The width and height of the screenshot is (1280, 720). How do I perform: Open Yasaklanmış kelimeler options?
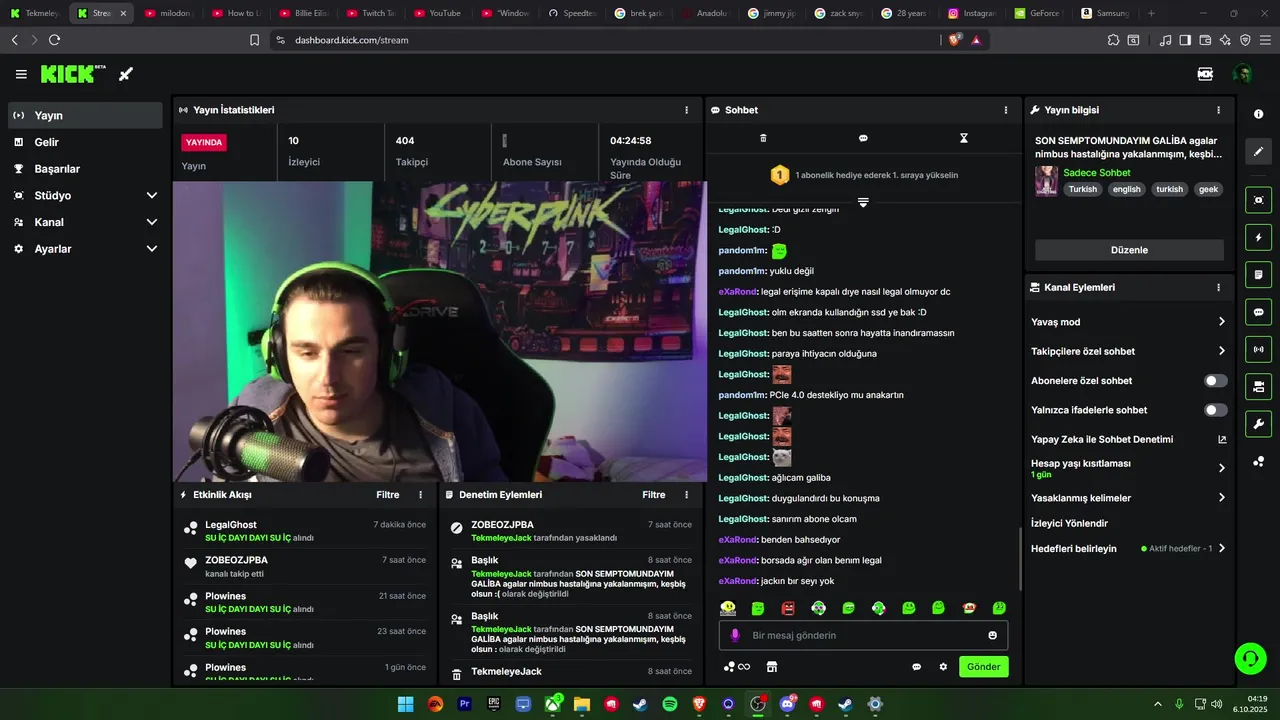tap(1221, 498)
